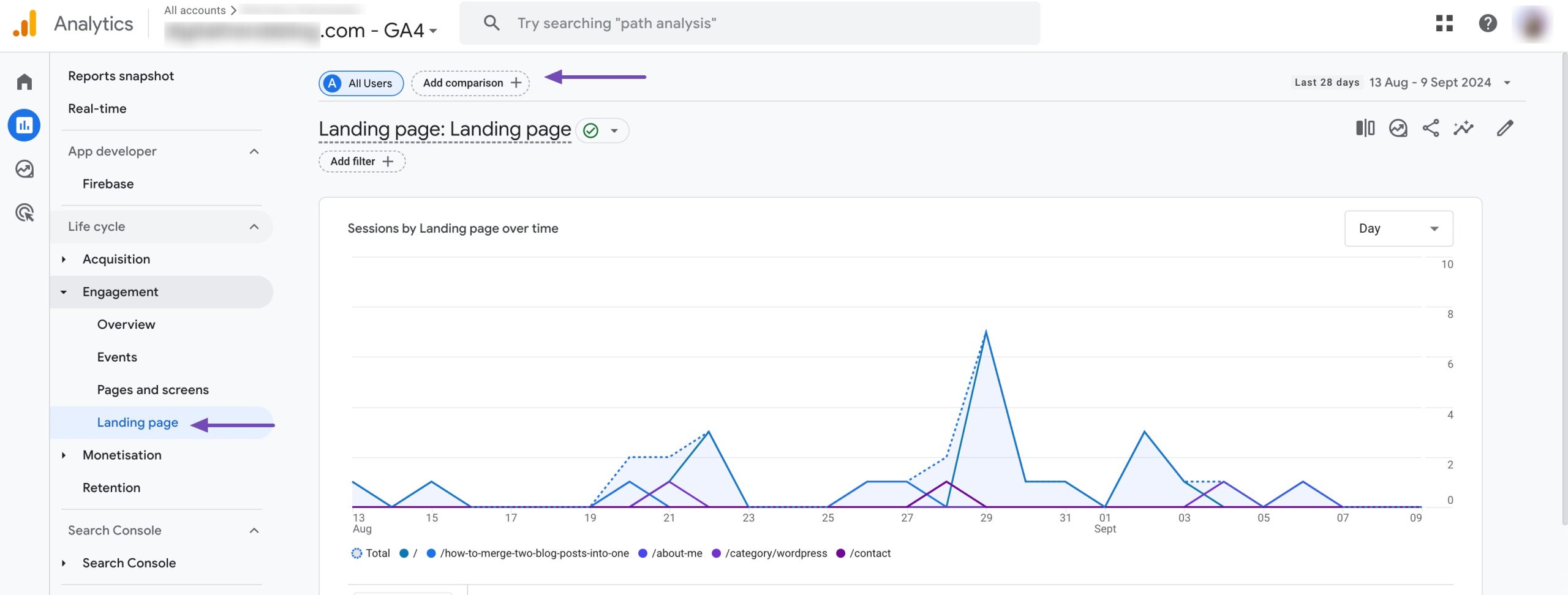Viewport: 1568px width, 595px height.
Task: Expand the Acquisition section
Action: click(x=116, y=258)
